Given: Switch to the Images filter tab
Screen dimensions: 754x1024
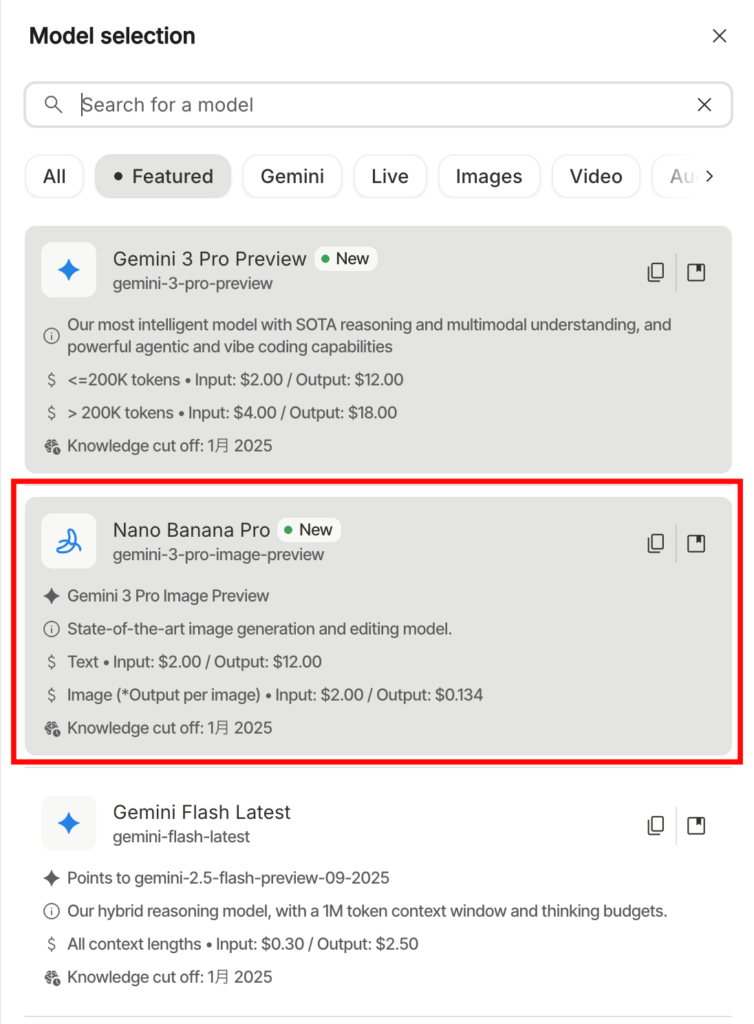Looking at the screenshot, I should click(489, 176).
